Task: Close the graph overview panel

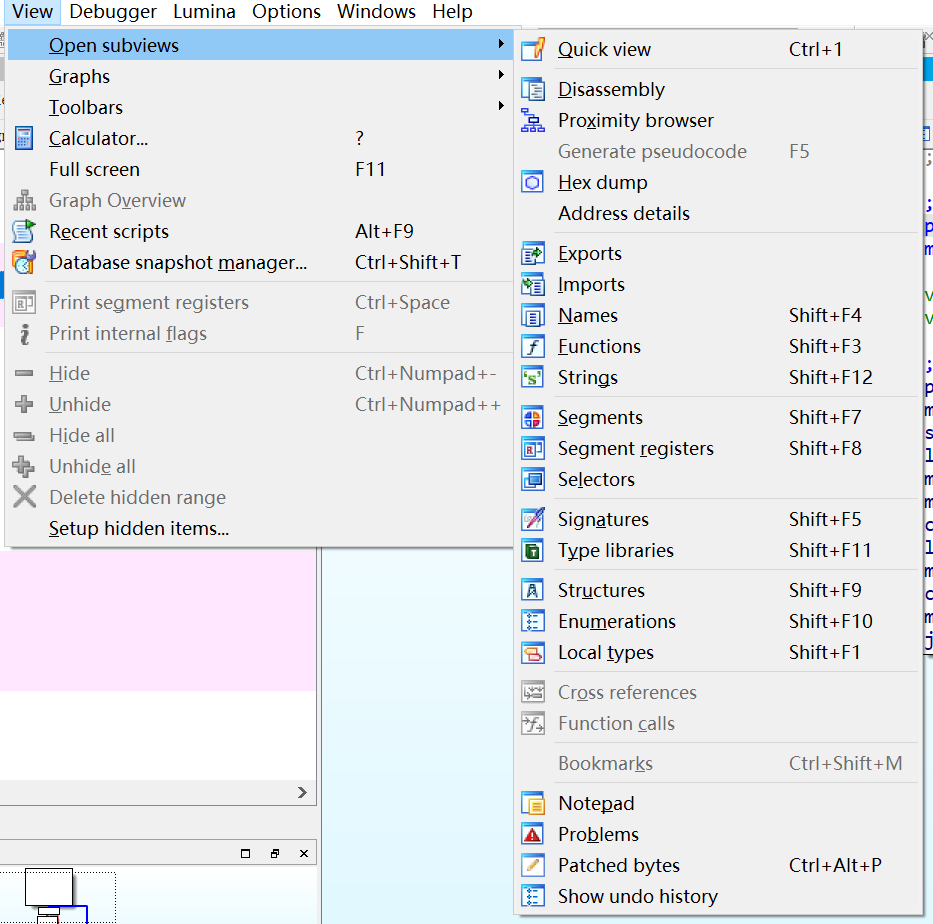Action: [303, 853]
